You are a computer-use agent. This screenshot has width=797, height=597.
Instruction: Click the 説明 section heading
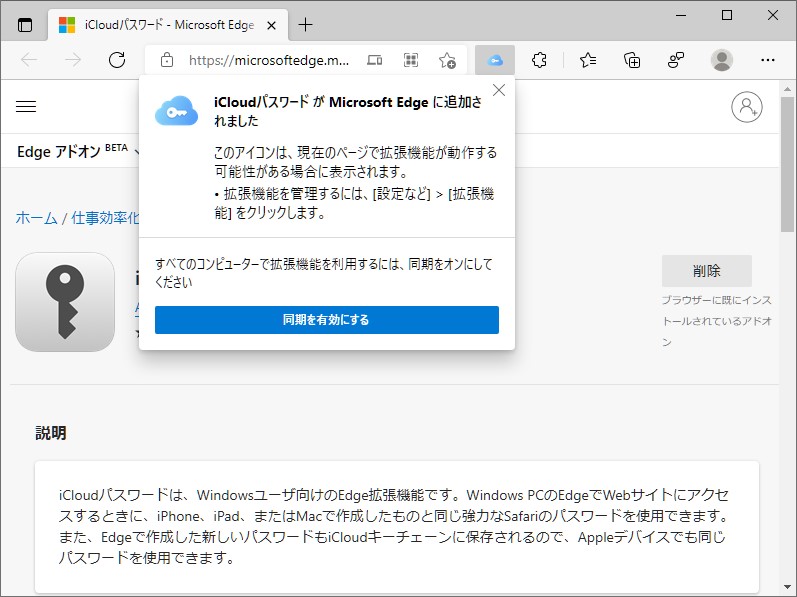coord(51,433)
